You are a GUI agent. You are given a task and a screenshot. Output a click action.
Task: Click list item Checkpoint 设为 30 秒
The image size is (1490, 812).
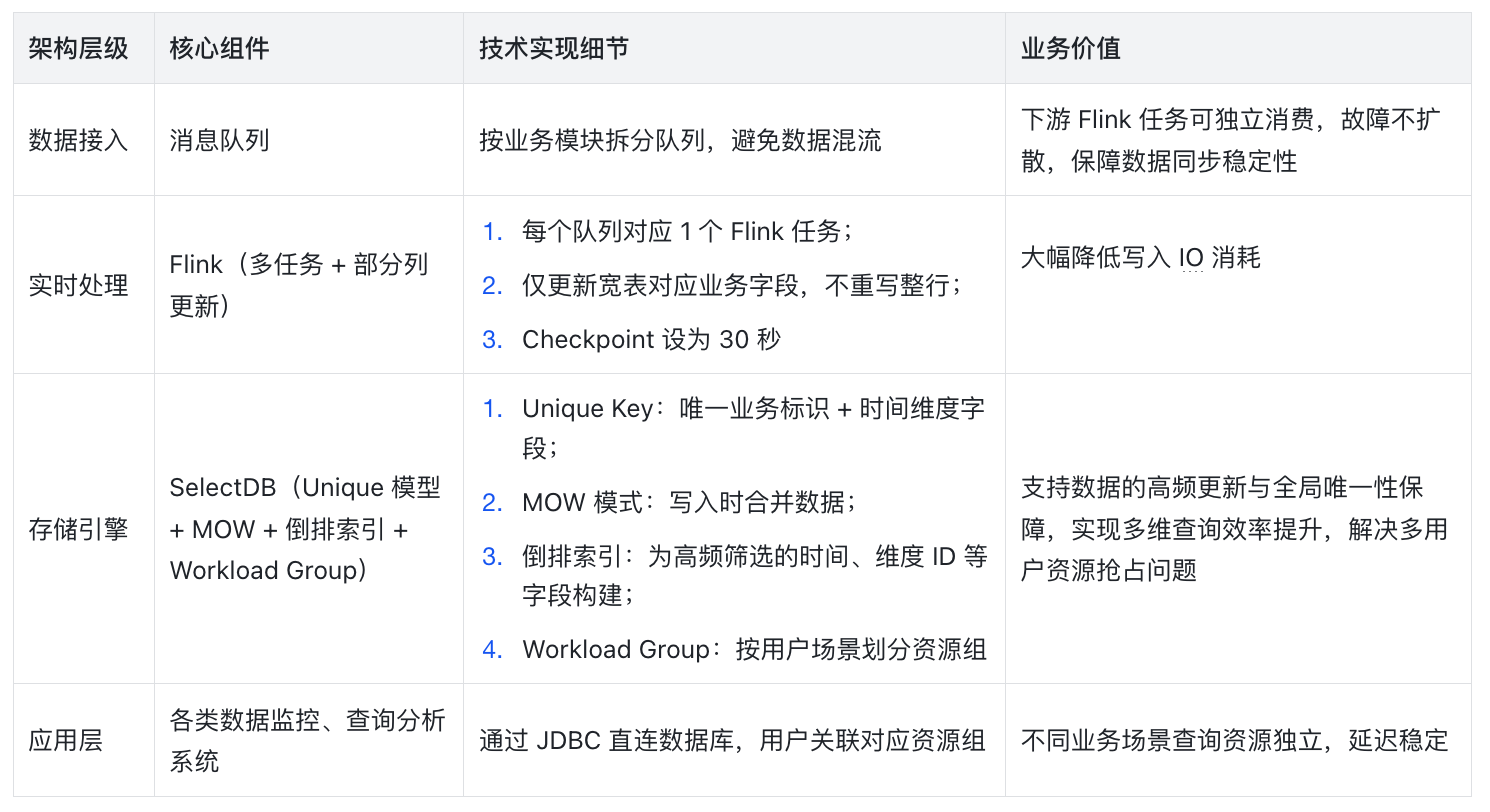point(650,339)
